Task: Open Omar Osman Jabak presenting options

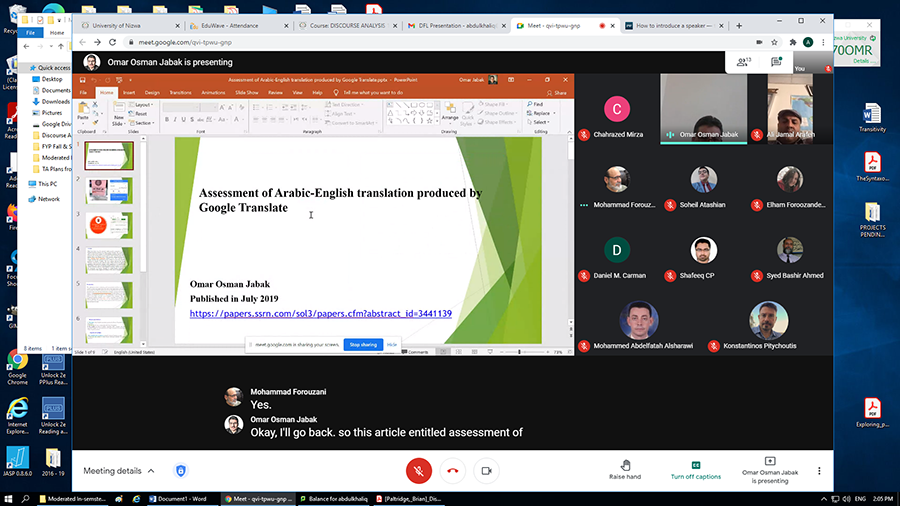Action: 770,470
